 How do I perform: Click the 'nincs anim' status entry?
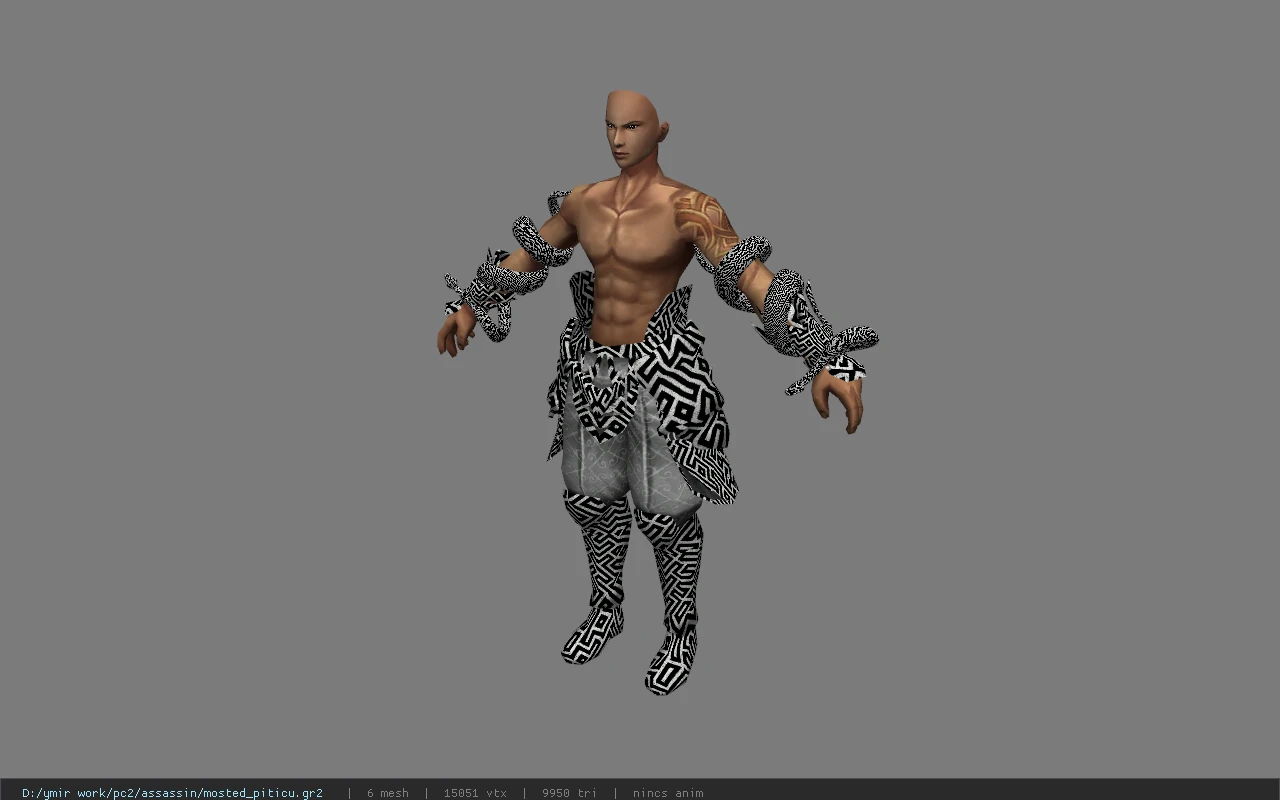(668, 793)
